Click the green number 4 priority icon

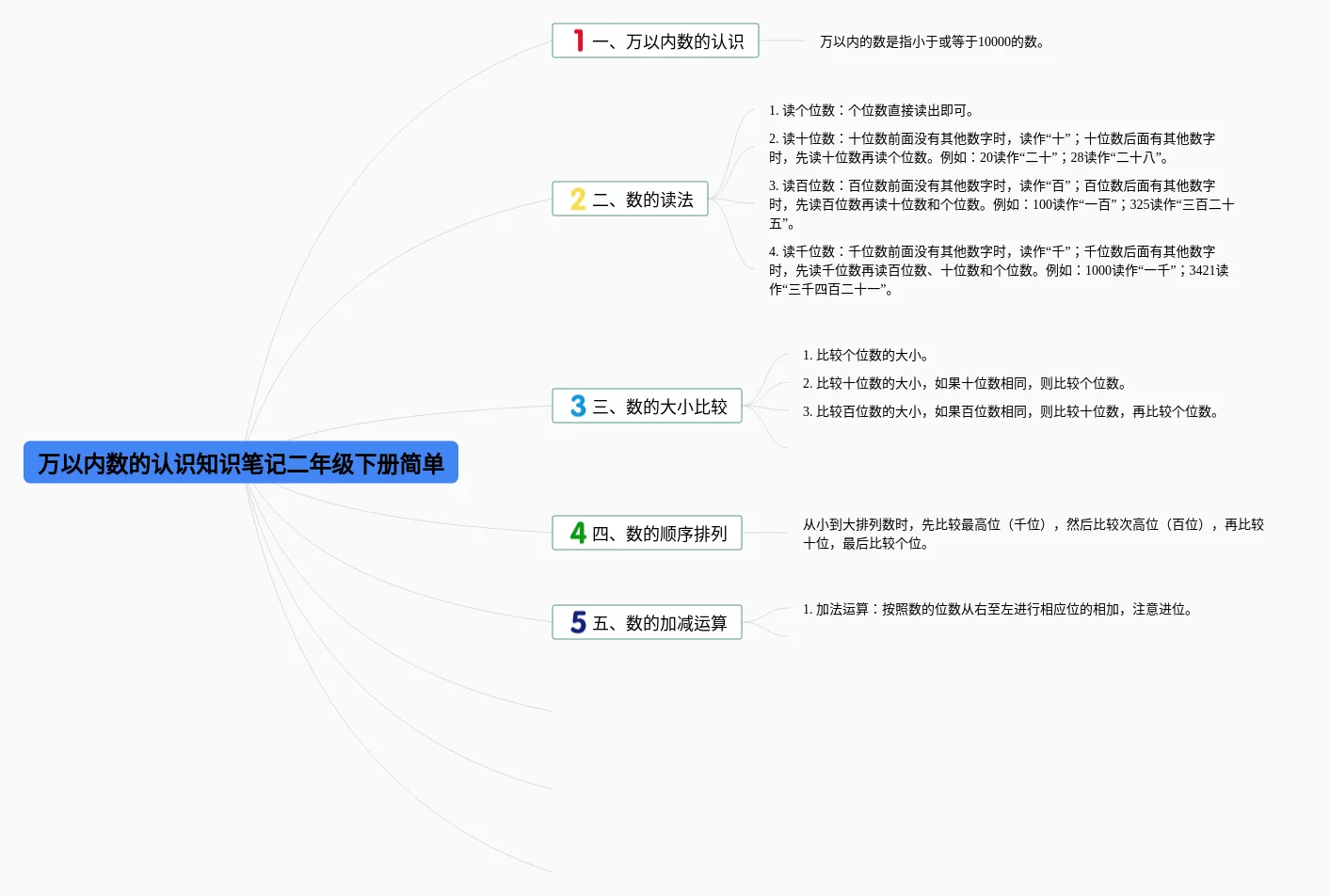click(578, 534)
